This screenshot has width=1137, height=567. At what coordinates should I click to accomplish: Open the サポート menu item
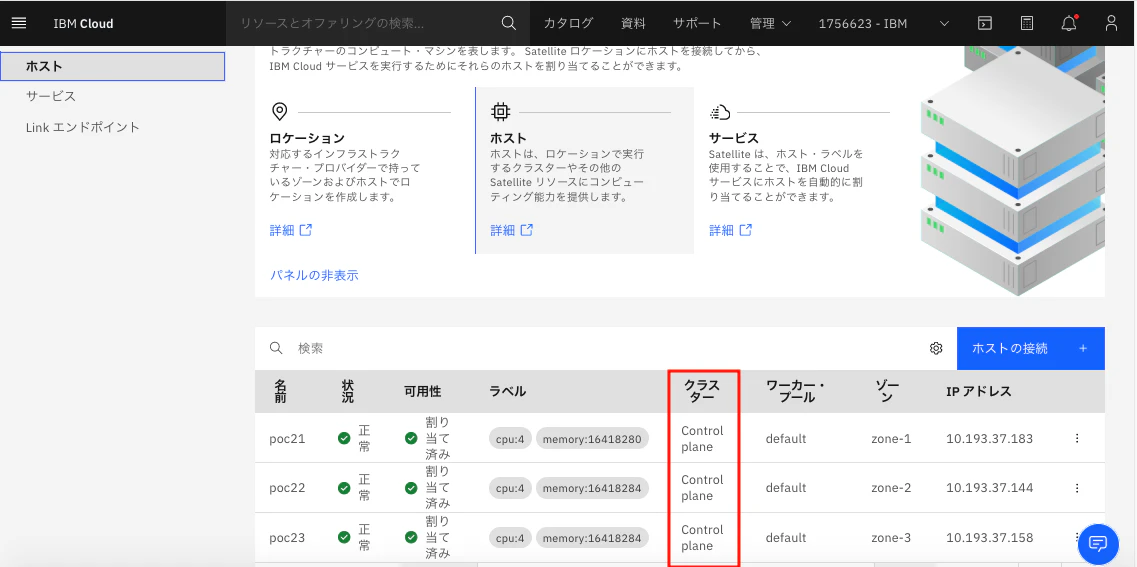[x=697, y=23]
